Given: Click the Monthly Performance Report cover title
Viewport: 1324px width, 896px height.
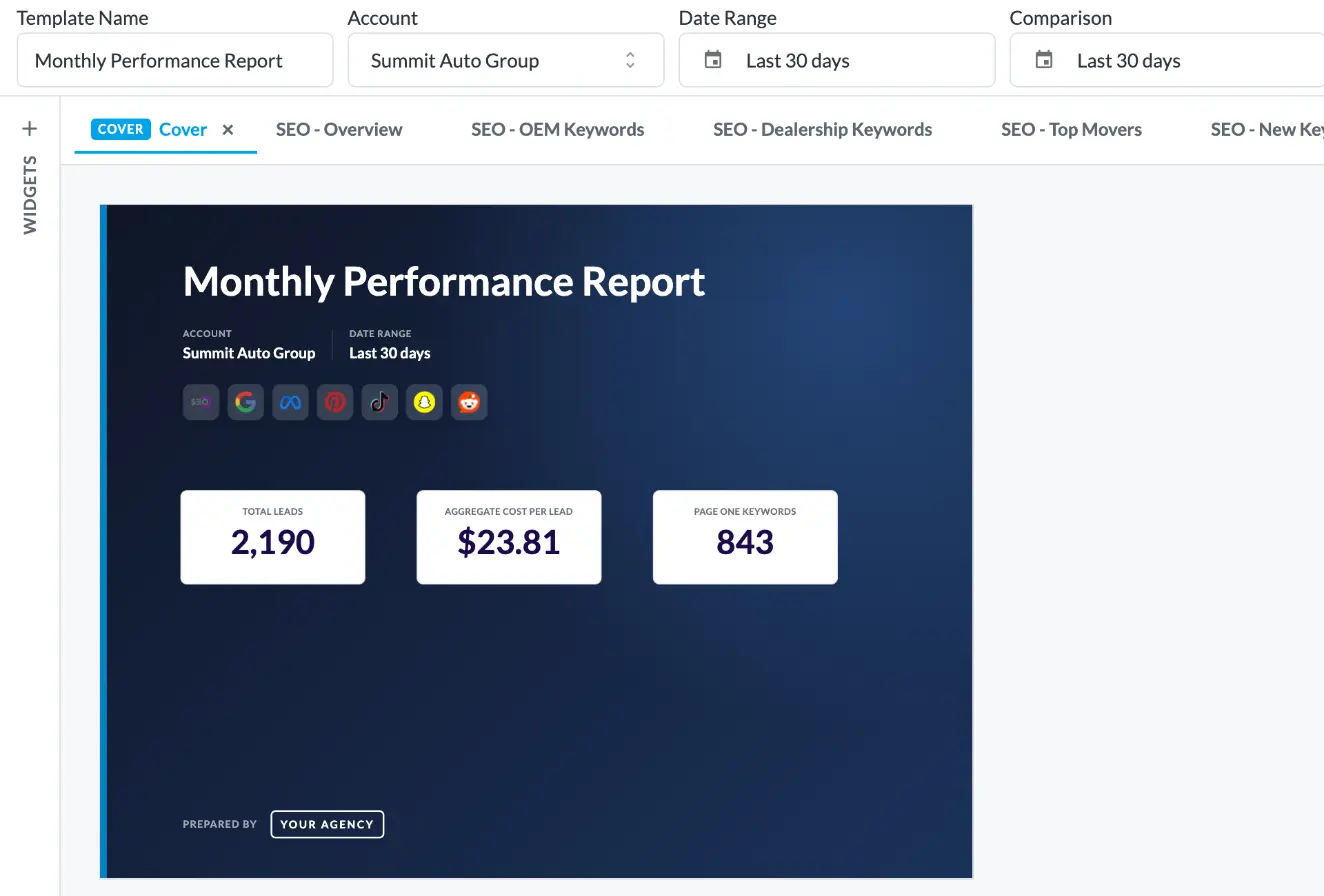Looking at the screenshot, I should click(x=444, y=282).
